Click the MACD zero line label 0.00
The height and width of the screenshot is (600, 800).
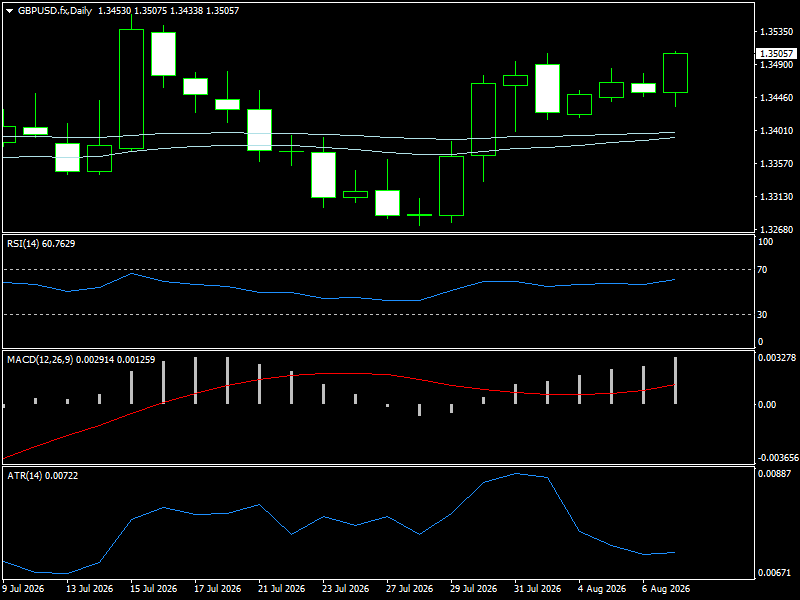pos(767,405)
